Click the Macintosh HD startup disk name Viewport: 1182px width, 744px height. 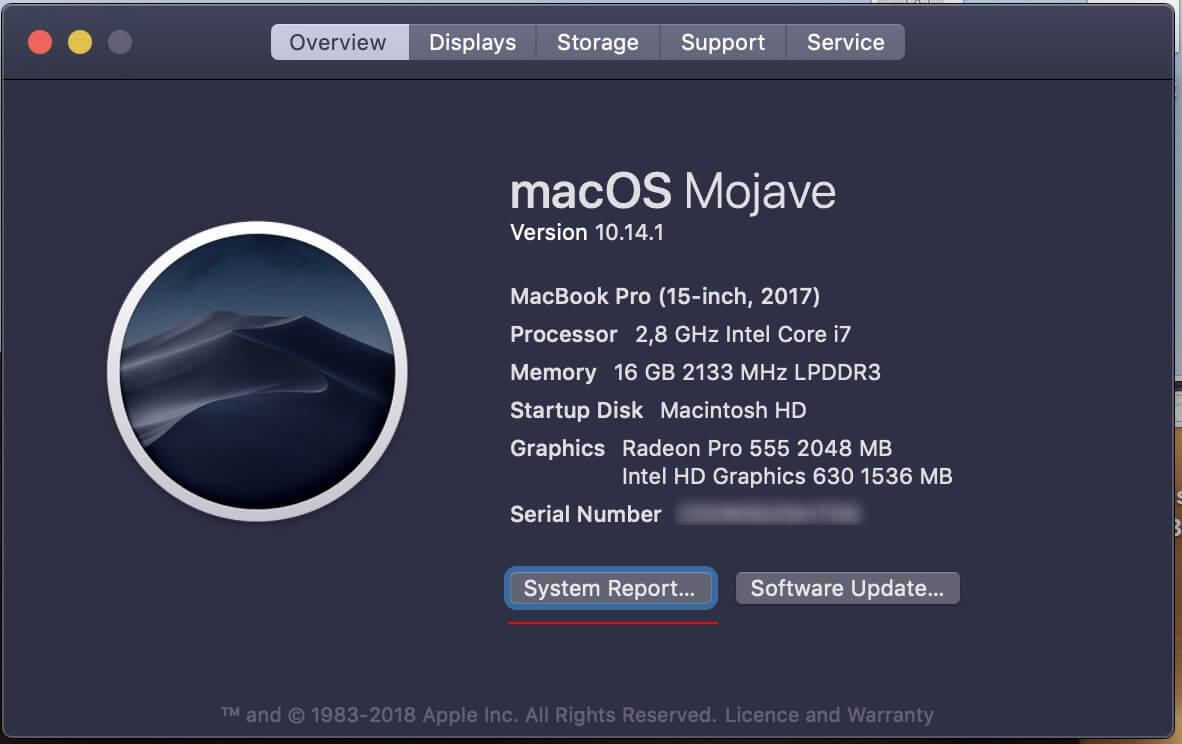point(732,410)
